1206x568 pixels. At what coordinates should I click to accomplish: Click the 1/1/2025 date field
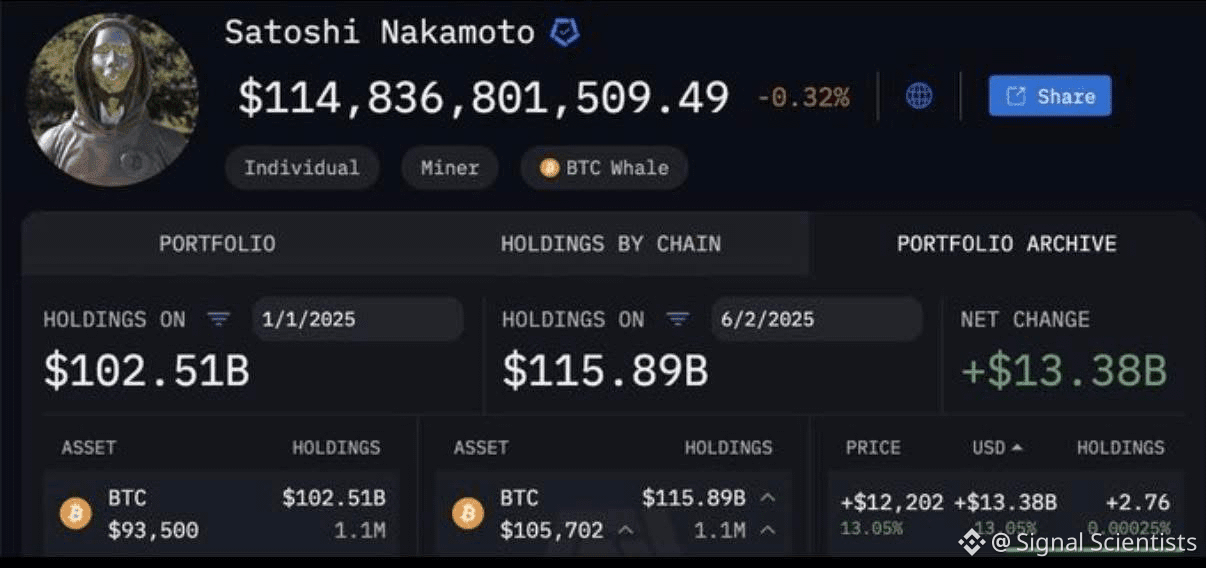coord(357,319)
